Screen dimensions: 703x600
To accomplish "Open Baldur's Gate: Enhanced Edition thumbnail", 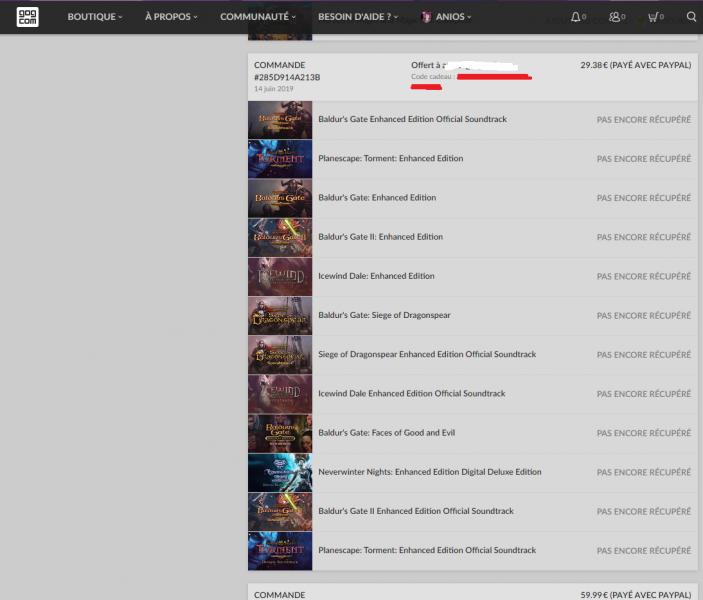I will (x=280, y=198).
